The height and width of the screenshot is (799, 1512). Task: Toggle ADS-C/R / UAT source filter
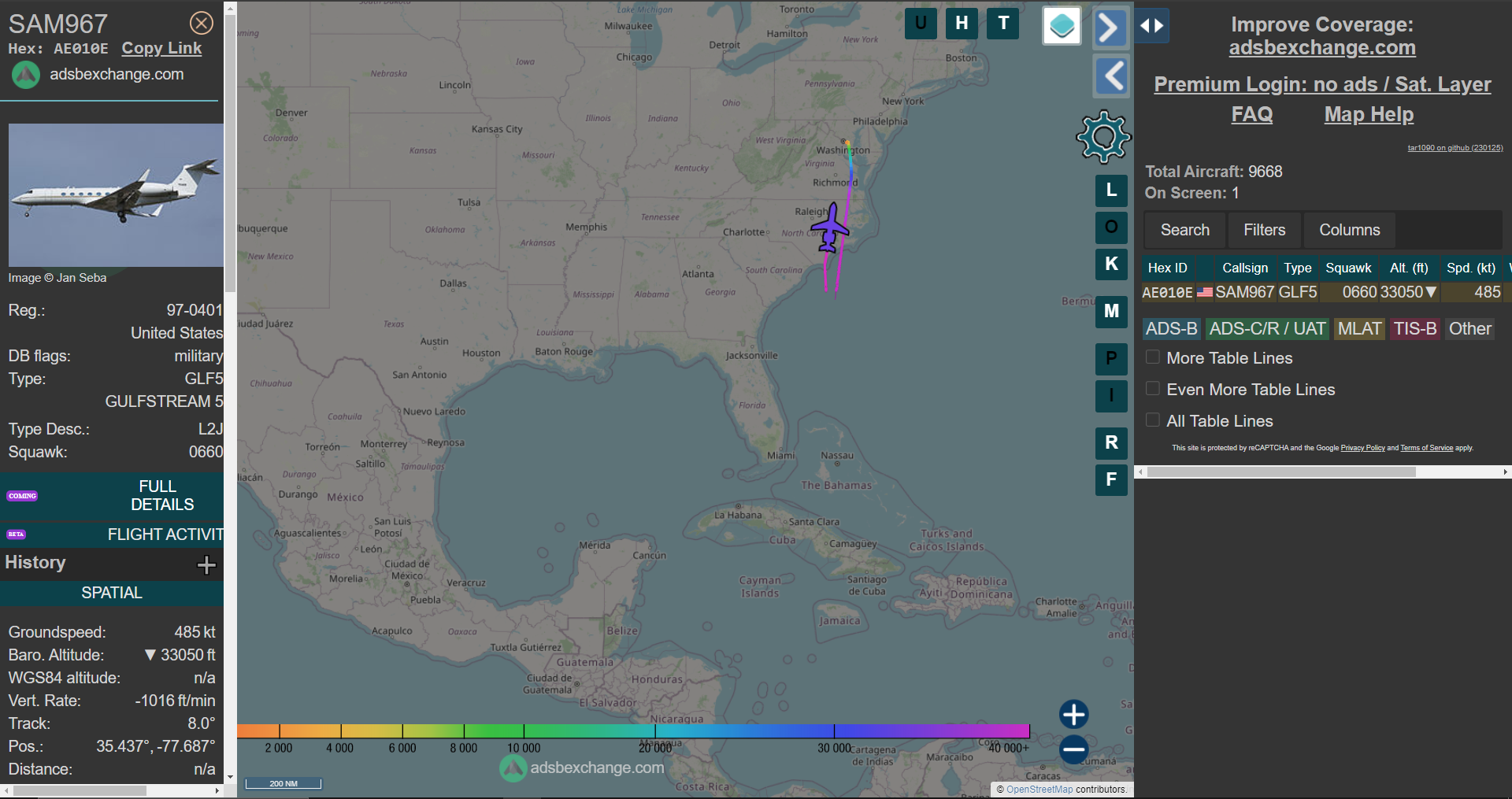tap(1267, 329)
